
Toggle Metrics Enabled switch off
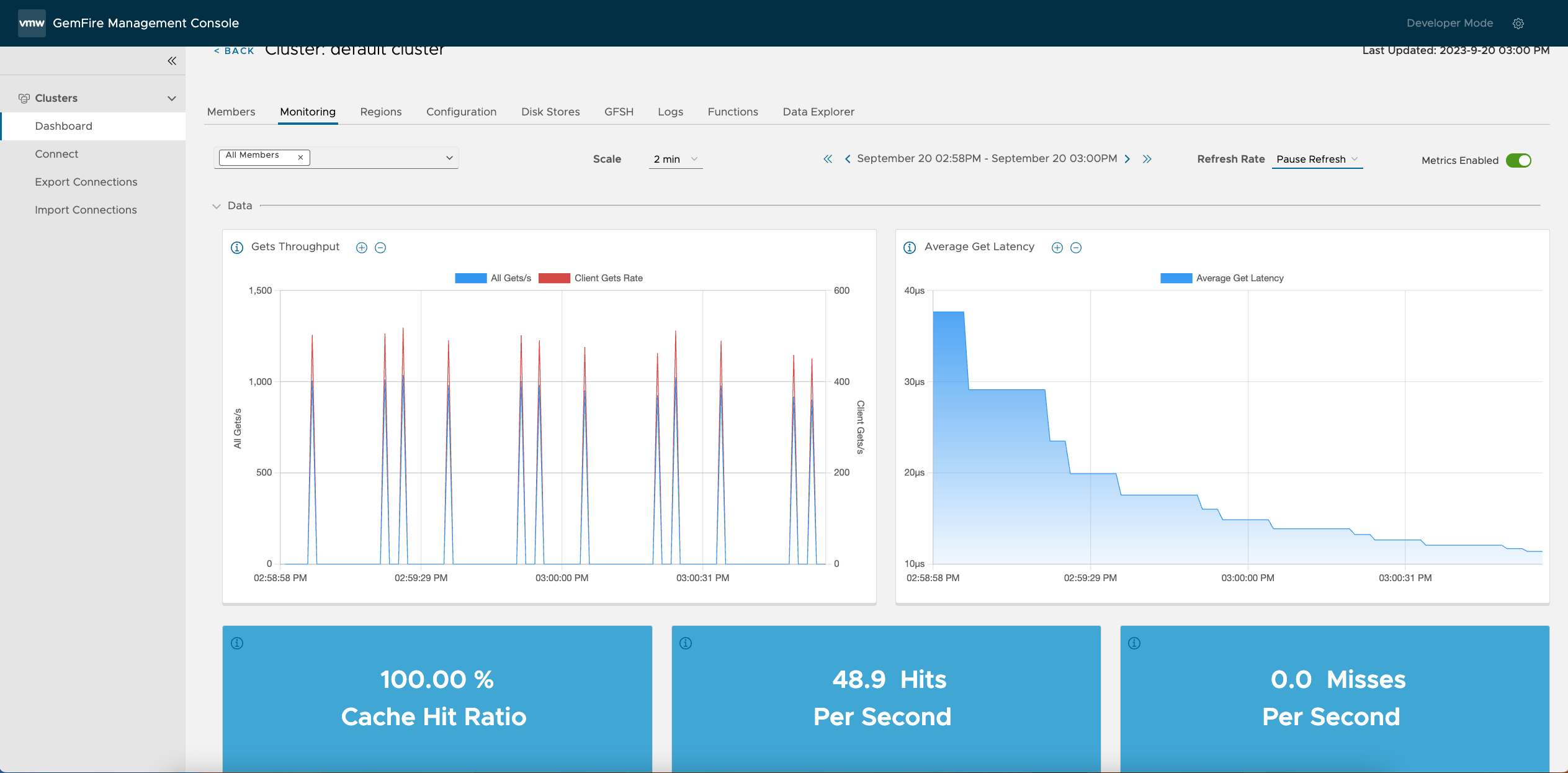coord(1518,160)
